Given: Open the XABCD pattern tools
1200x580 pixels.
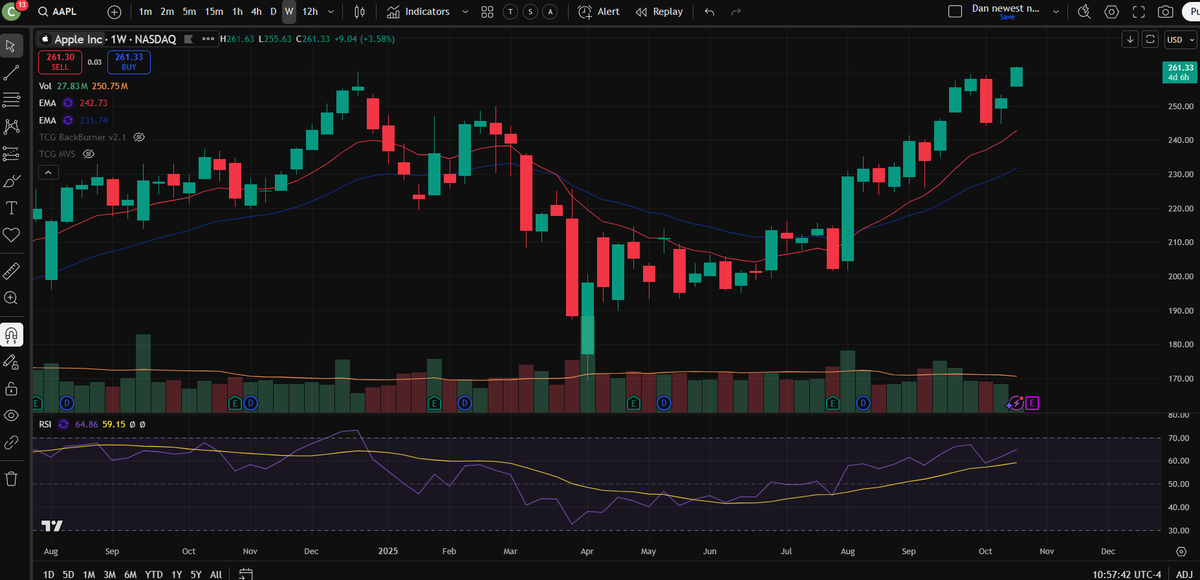Looking at the screenshot, I should coord(12,127).
